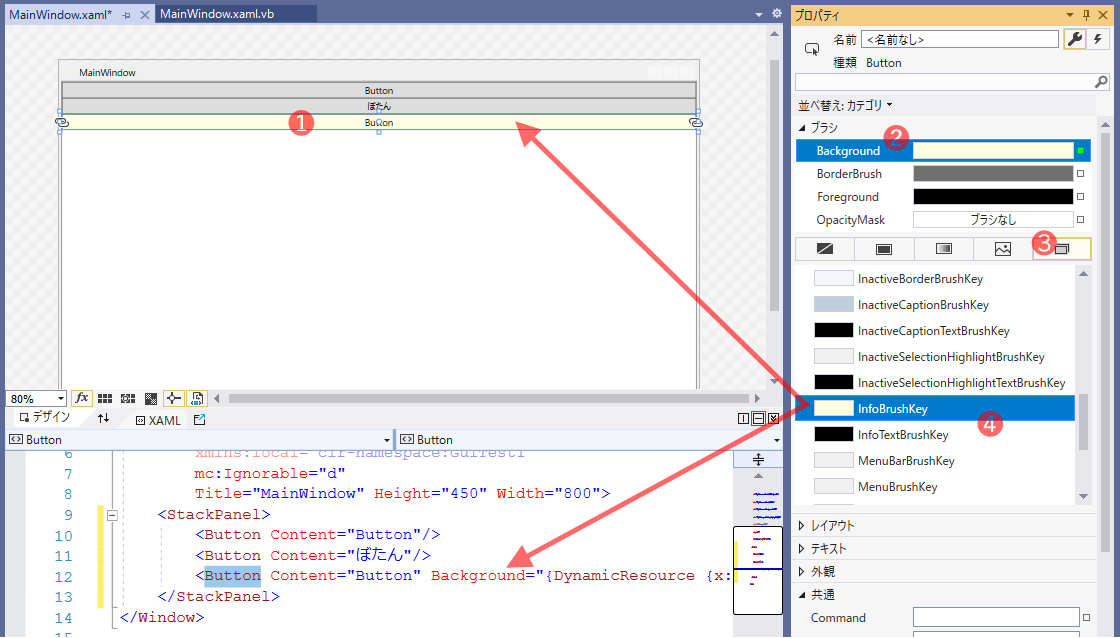Viewport: 1120px width, 638px height.
Task: Pop out the XAML view icon
Action: (199, 419)
